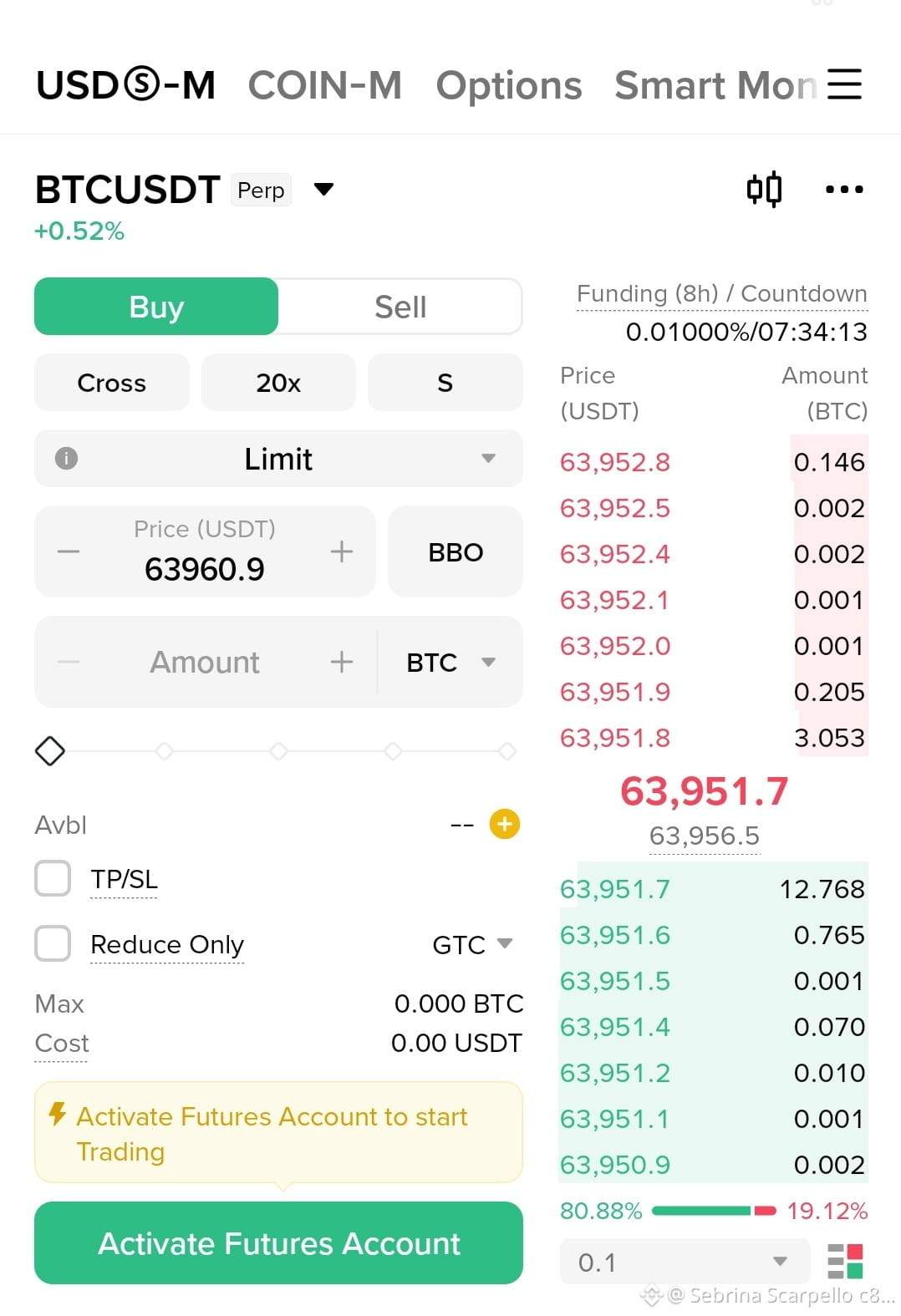
Task: Click the BTCUSDT symbol name
Action: (128, 190)
